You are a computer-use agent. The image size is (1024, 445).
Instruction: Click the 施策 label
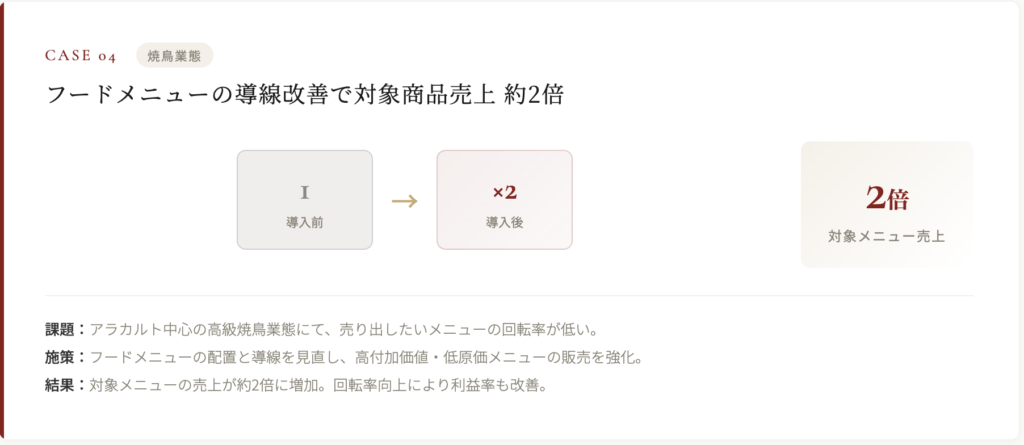(61, 357)
